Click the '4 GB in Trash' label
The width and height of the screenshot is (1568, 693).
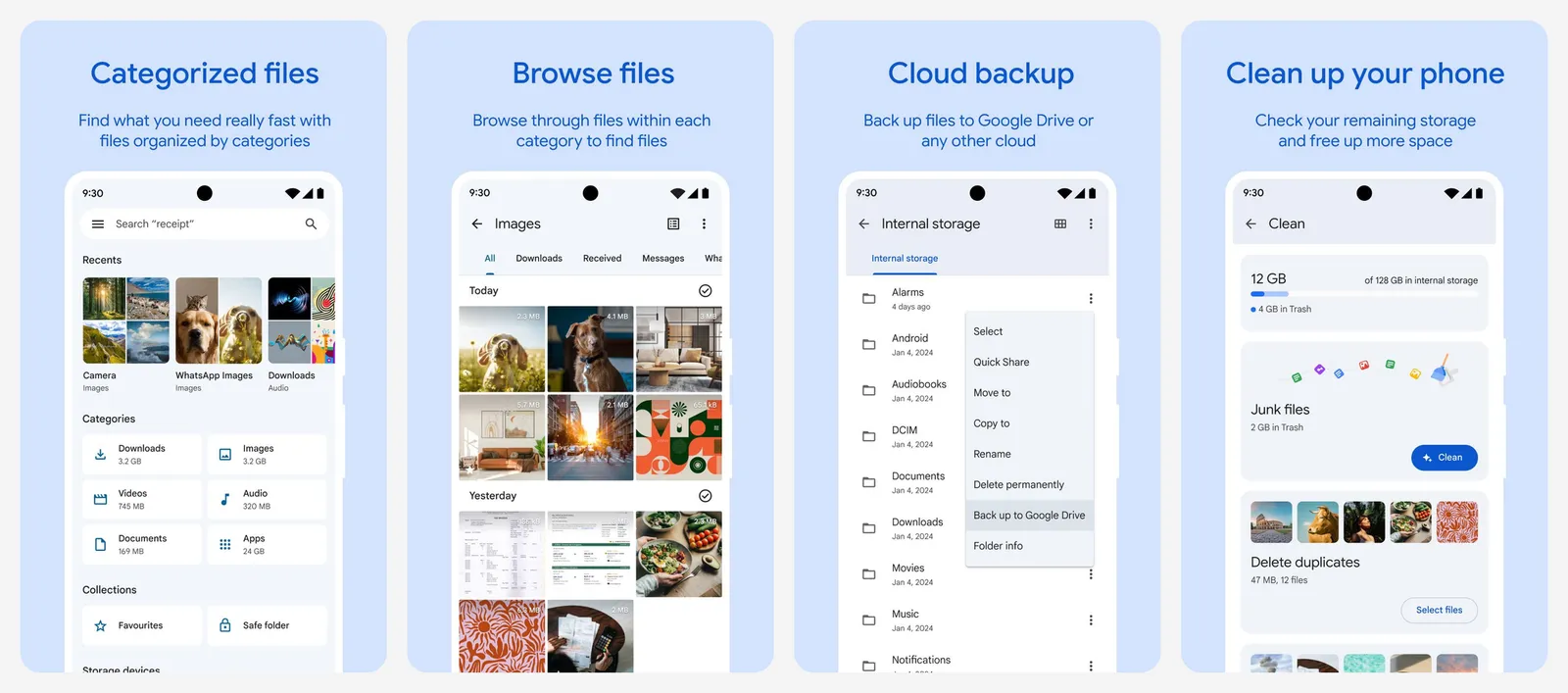(1285, 309)
